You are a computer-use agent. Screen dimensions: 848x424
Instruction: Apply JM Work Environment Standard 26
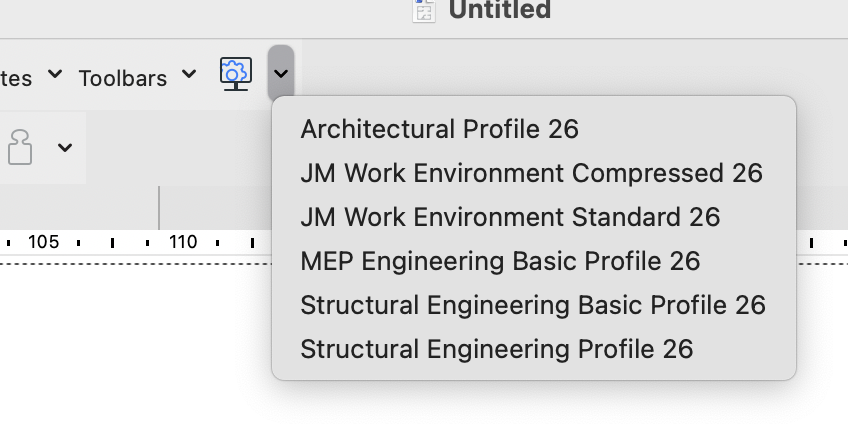click(510, 217)
